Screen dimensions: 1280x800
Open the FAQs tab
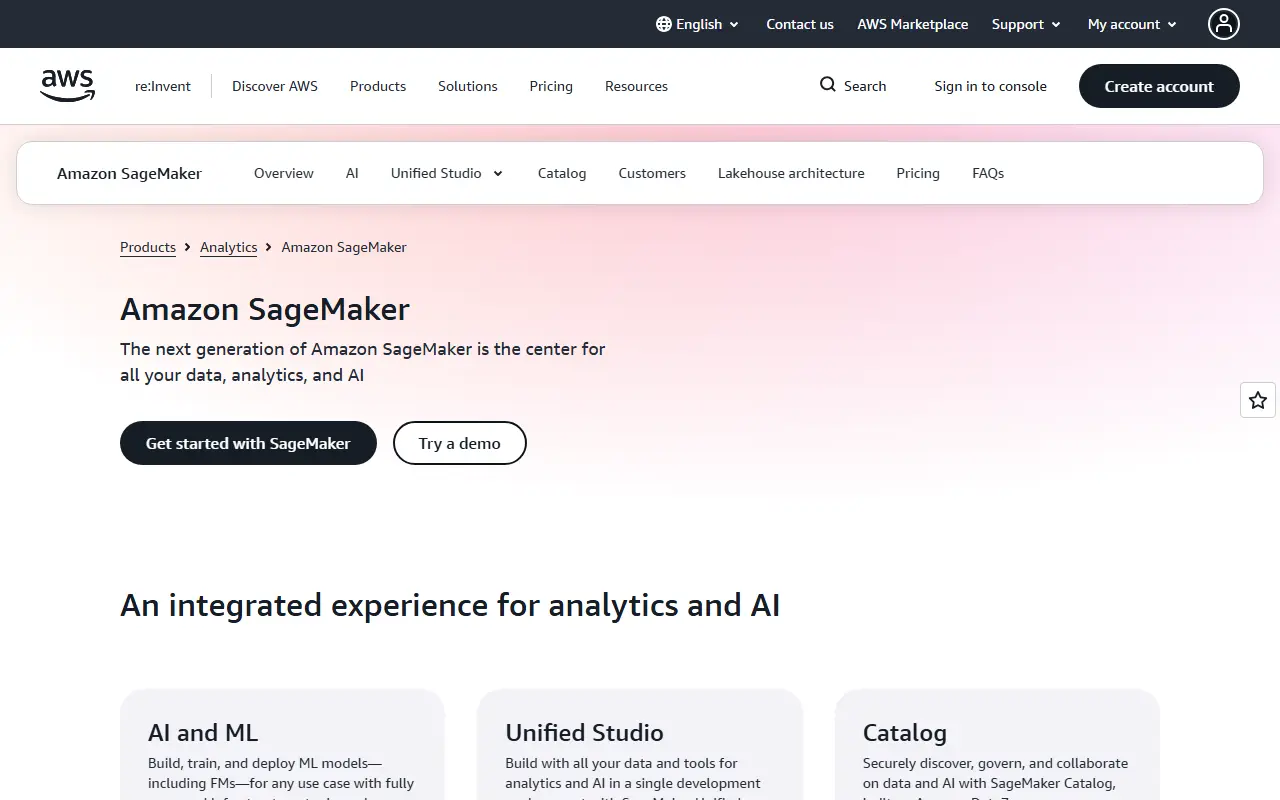coord(988,173)
